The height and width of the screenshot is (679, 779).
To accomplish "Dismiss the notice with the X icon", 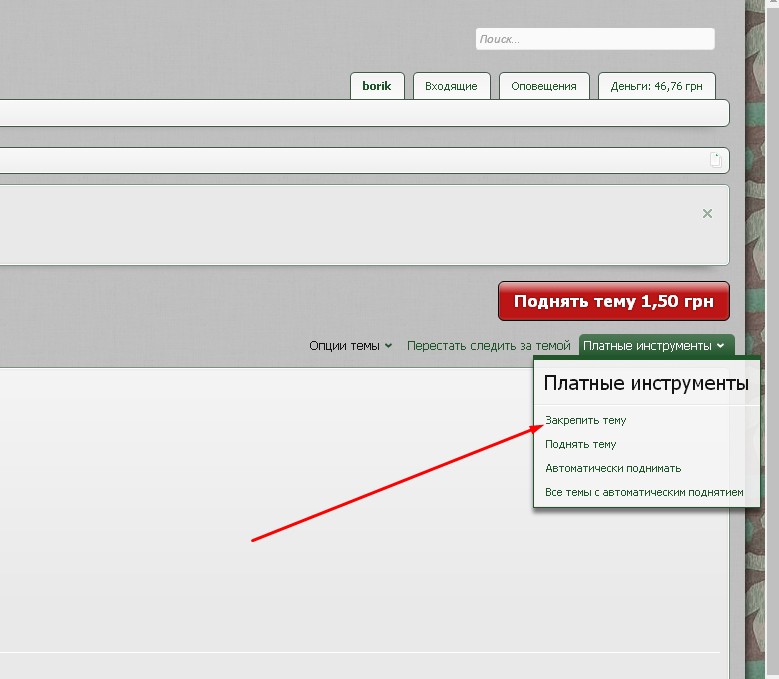I will [707, 214].
